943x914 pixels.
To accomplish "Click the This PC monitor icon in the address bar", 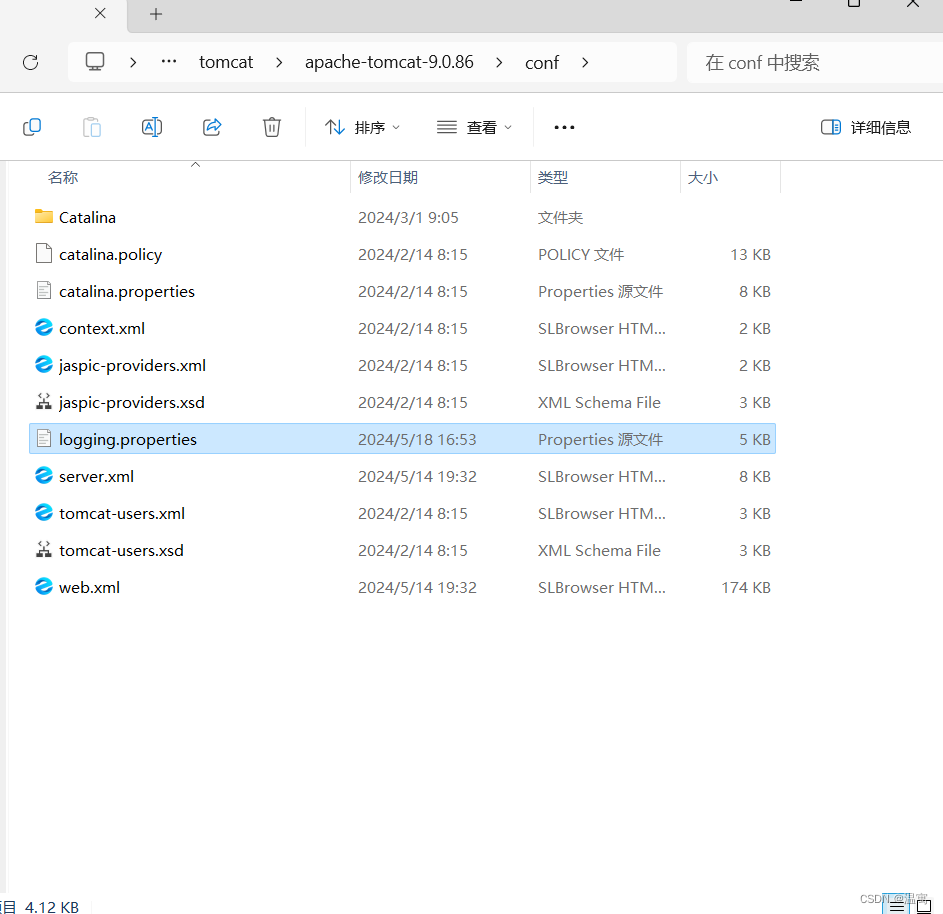I will (x=94, y=61).
